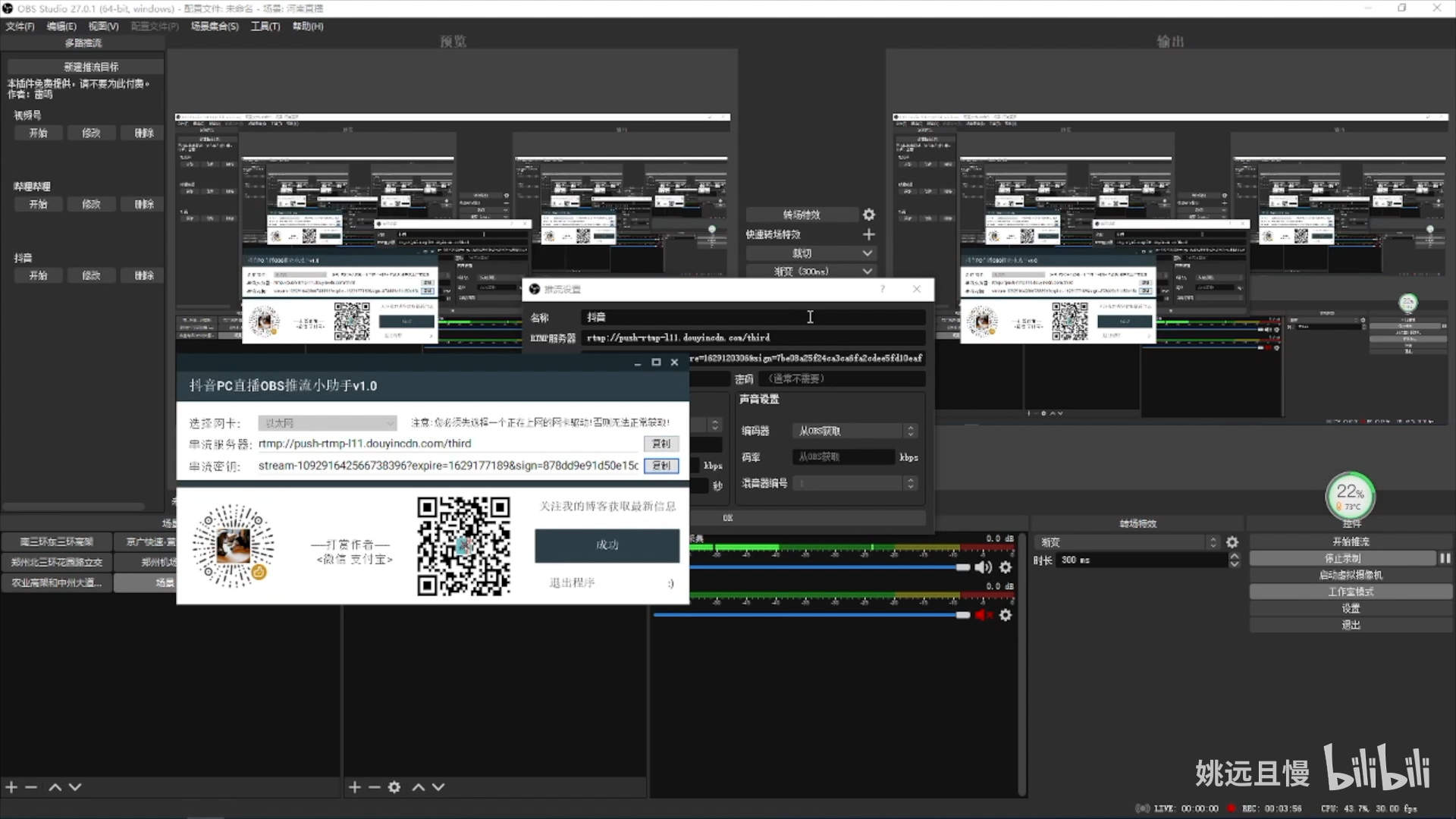Viewport: 1456px width, 819px height.
Task: Open the source properties gear in the sources toolbar
Action: tap(394, 787)
